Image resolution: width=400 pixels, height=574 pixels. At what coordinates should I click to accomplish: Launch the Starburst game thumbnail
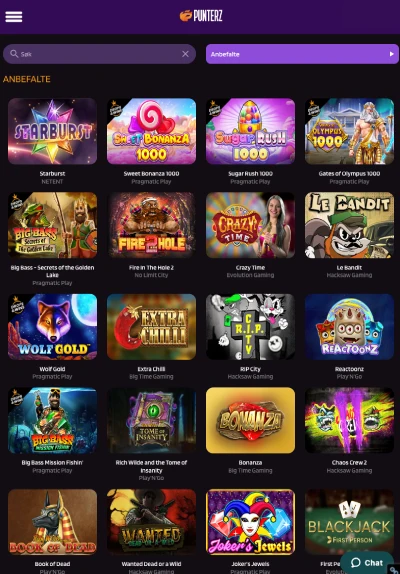pos(52,131)
